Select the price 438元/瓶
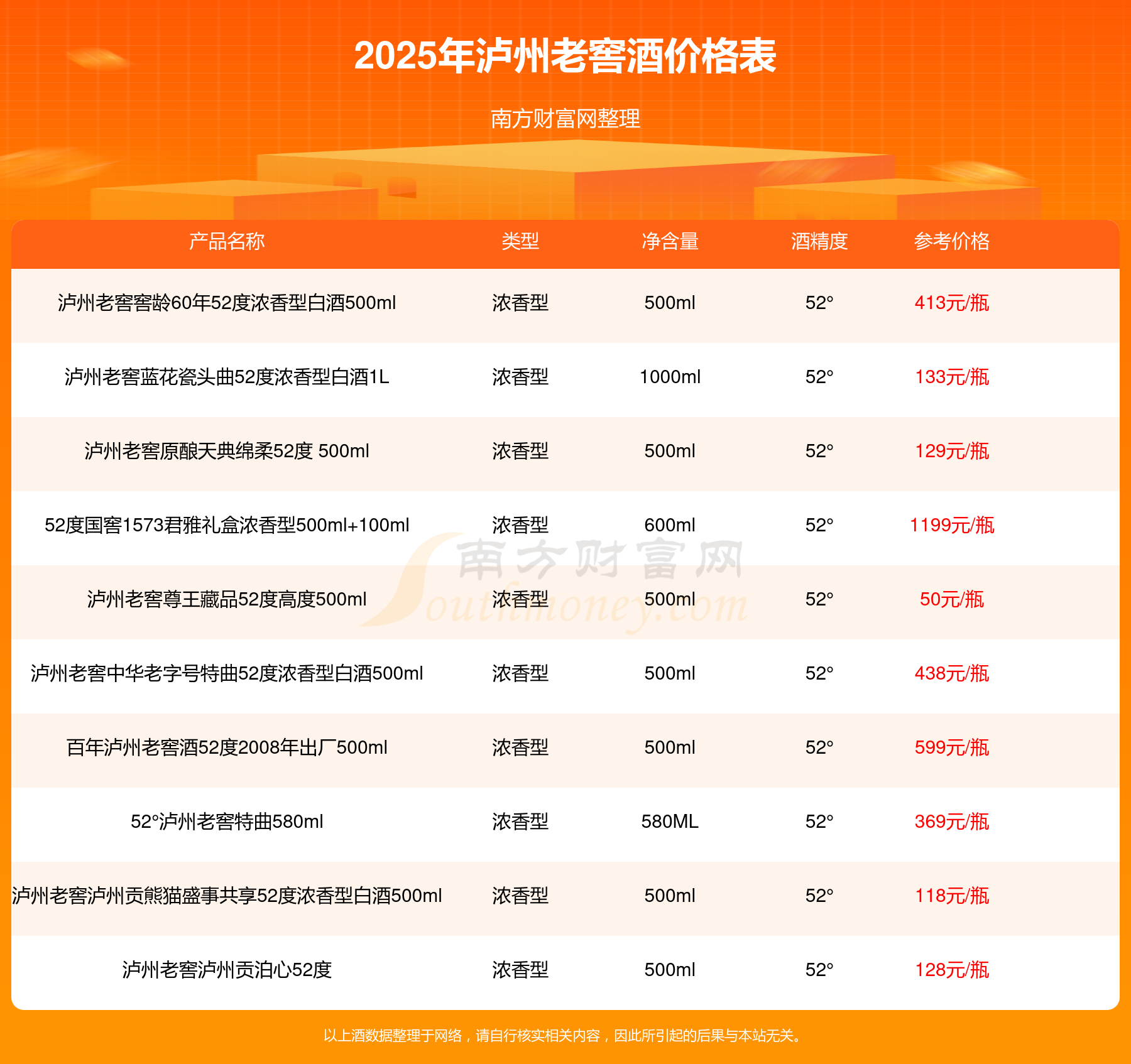The height and width of the screenshot is (1064, 1131). pyautogui.click(x=952, y=673)
